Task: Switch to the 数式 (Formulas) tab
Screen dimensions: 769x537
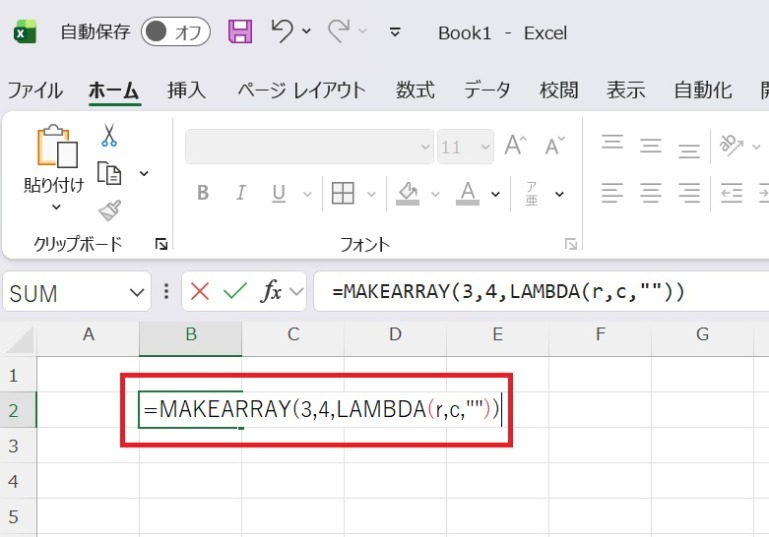Action: point(415,90)
